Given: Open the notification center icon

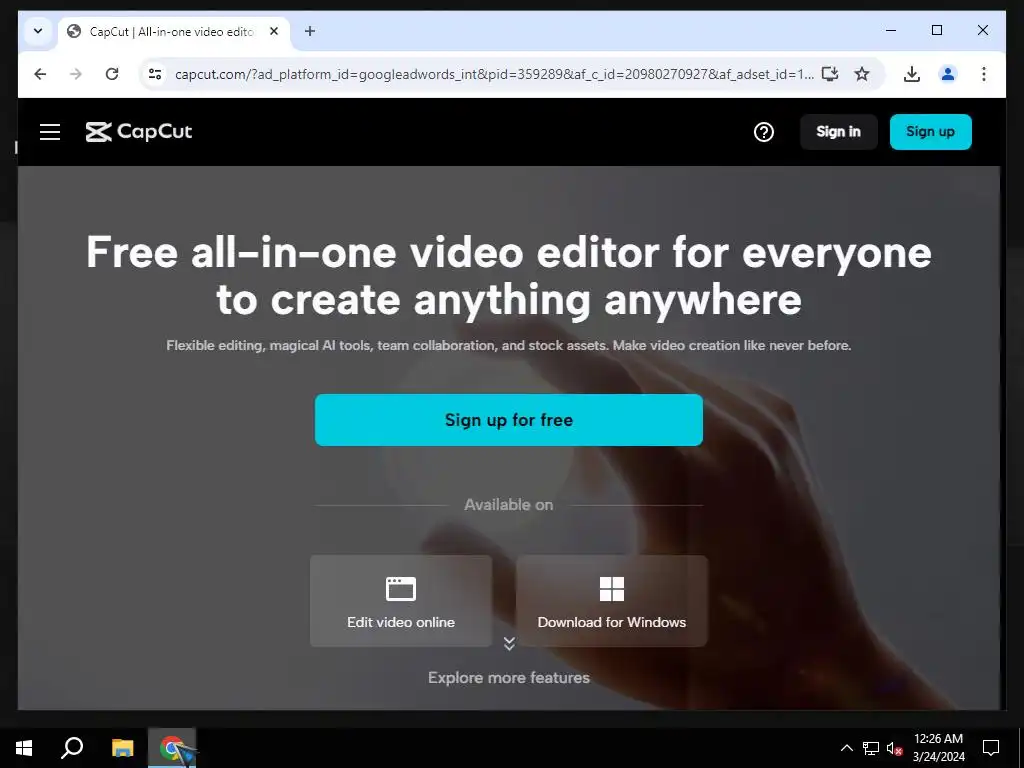Looking at the screenshot, I should (x=991, y=748).
